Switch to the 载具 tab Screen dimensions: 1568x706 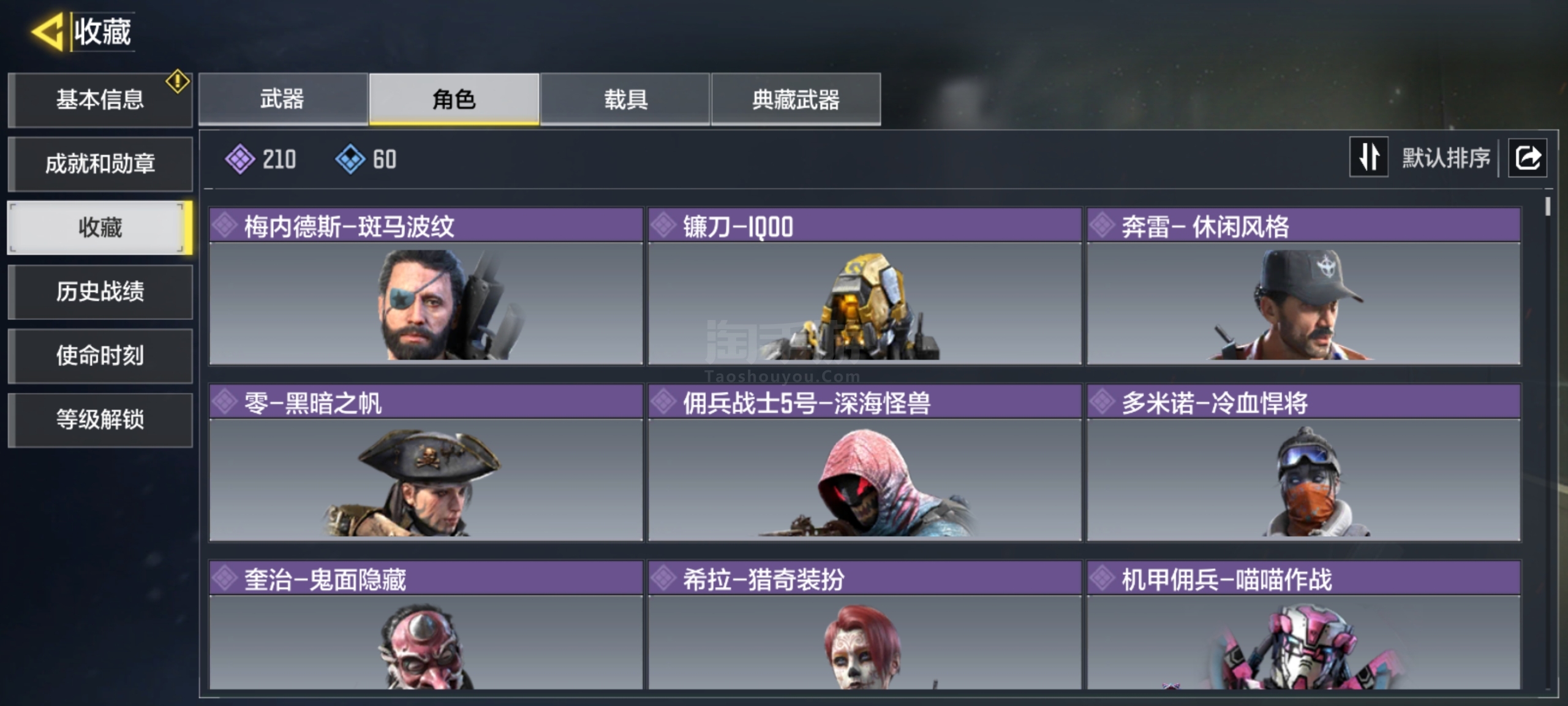pyautogui.click(x=625, y=99)
